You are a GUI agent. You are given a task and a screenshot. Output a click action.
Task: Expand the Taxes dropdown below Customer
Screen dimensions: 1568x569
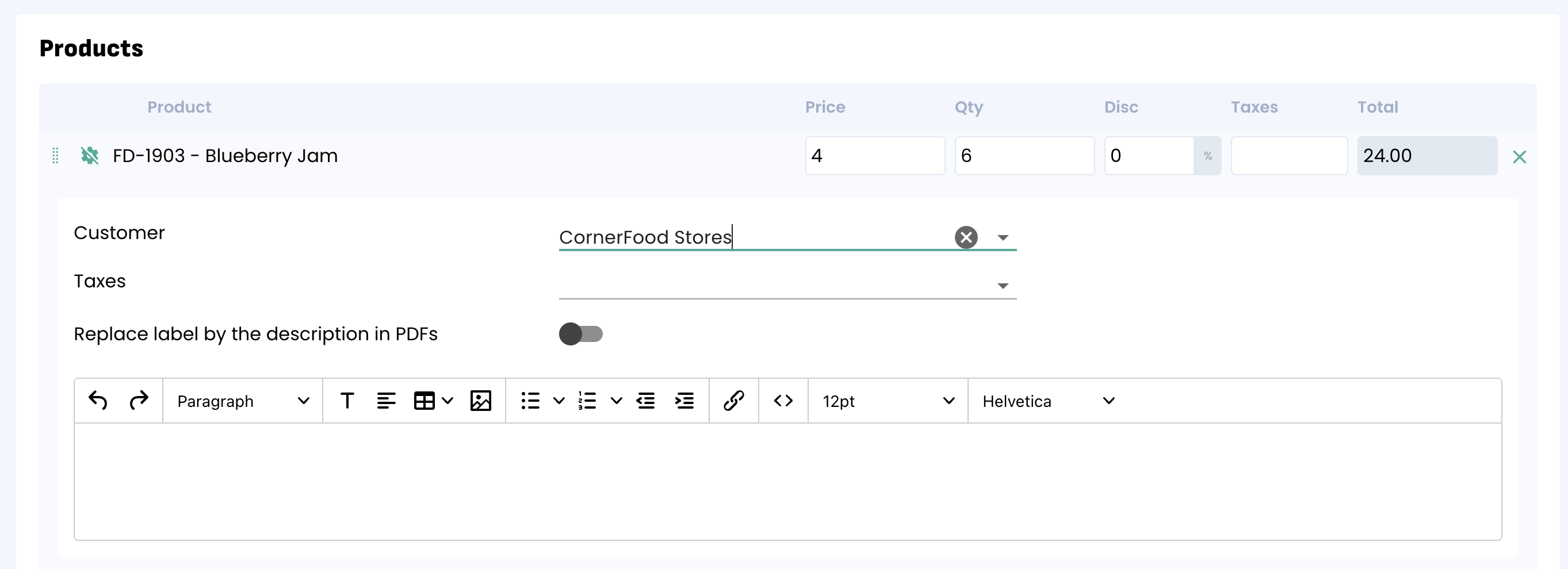[x=1003, y=286]
